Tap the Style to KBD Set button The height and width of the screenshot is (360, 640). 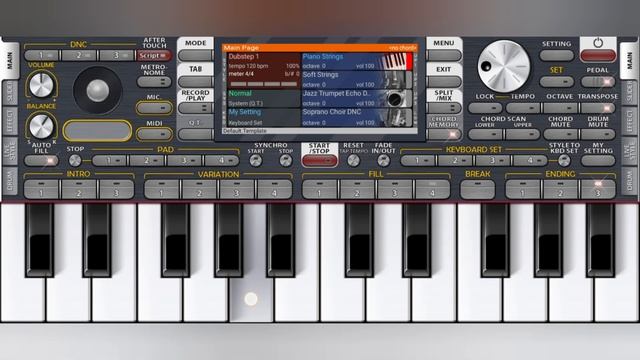coord(564,160)
